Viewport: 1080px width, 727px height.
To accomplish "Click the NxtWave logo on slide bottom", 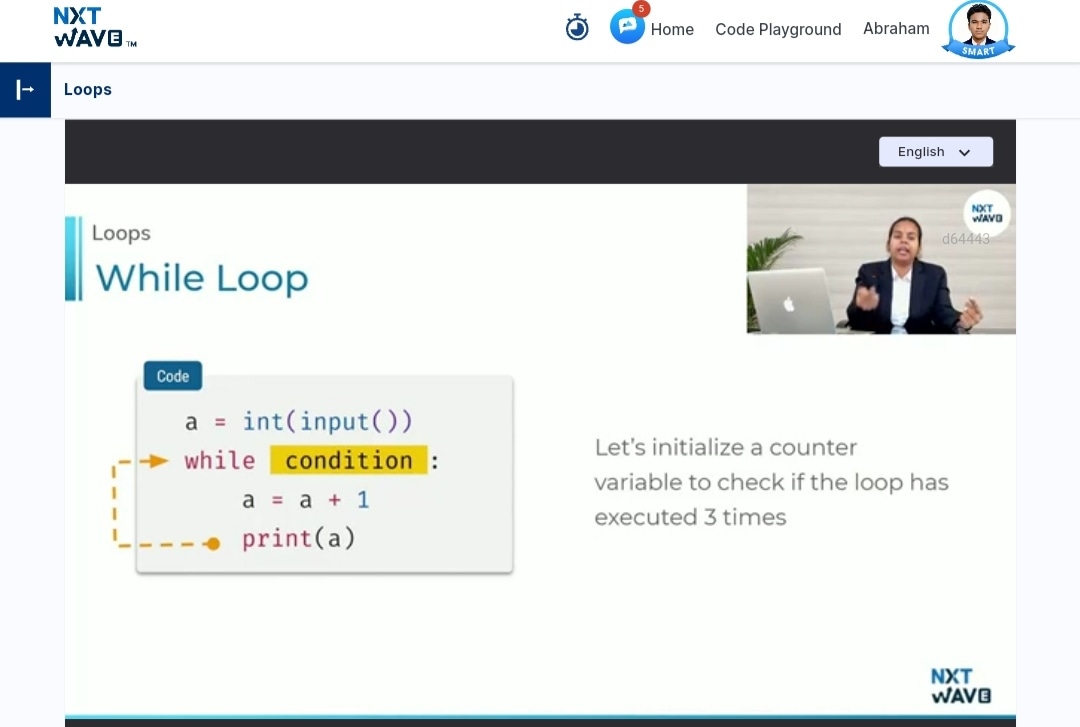I will [961, 686].
